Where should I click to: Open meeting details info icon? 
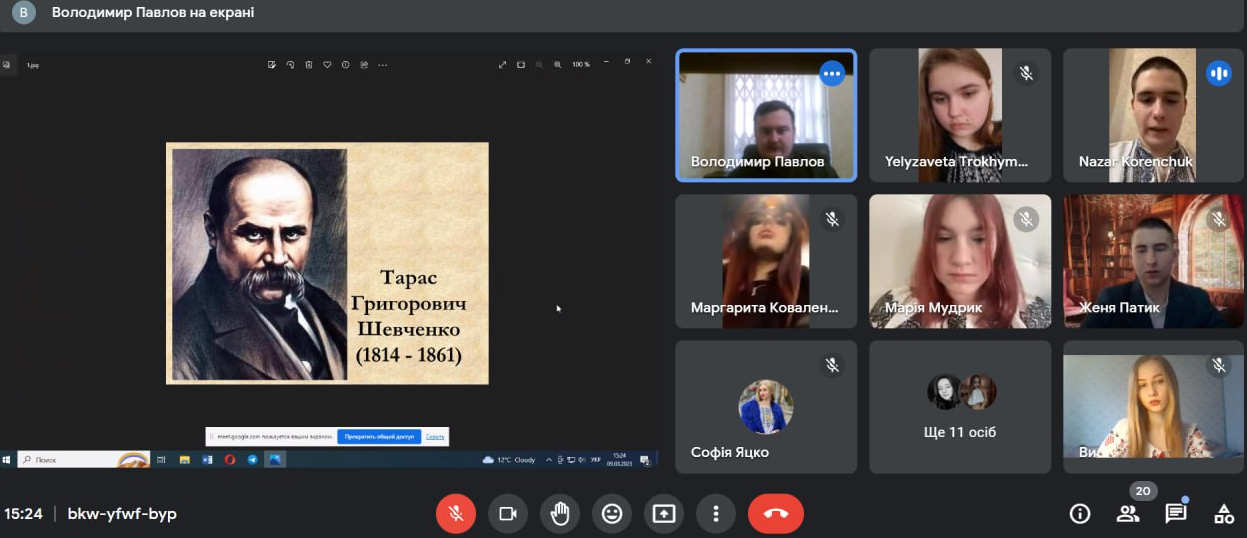pyautogui.click(x=1080, y=514)
